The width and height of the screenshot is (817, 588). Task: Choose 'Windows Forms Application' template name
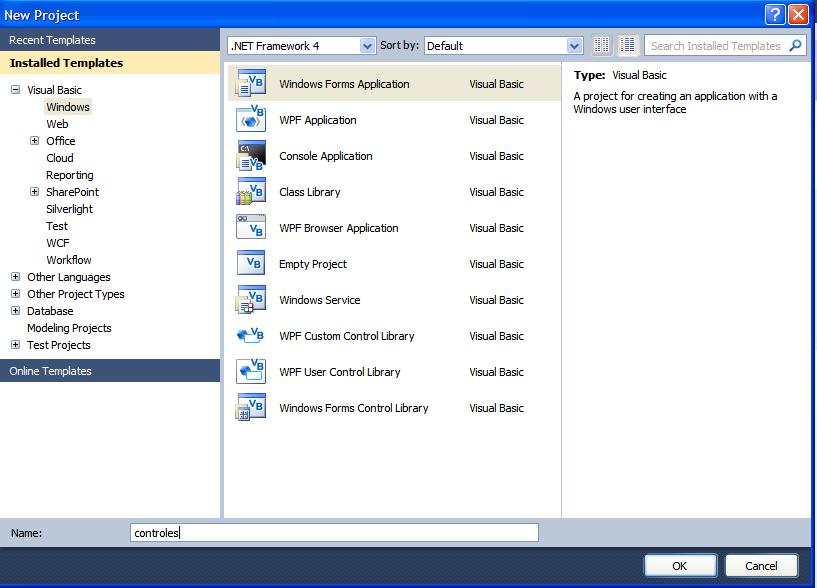pyautogui.click(x=344, y=84)
